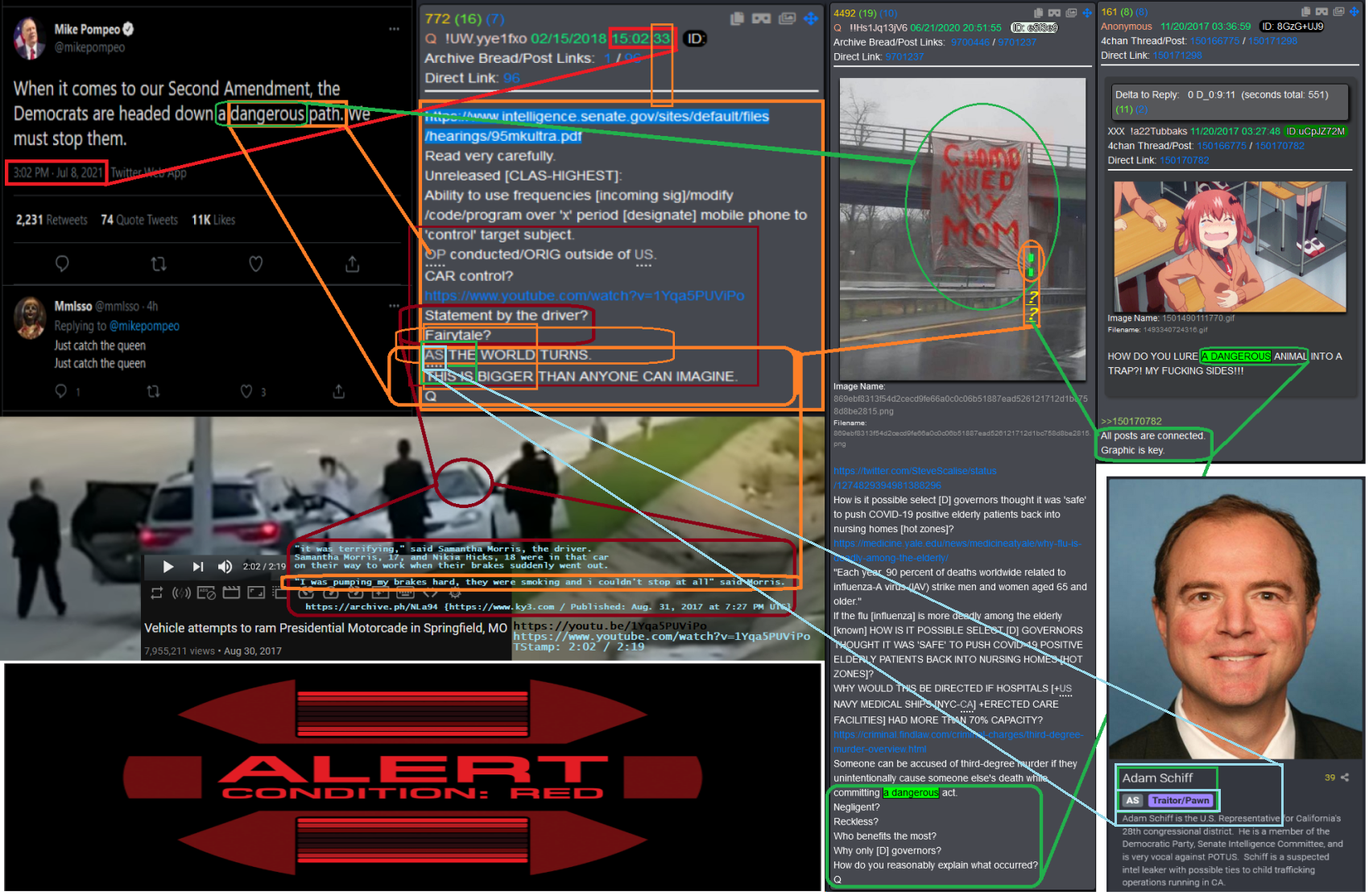Open Direct Link 150170782 in quoted reply

click(1185, 160)
